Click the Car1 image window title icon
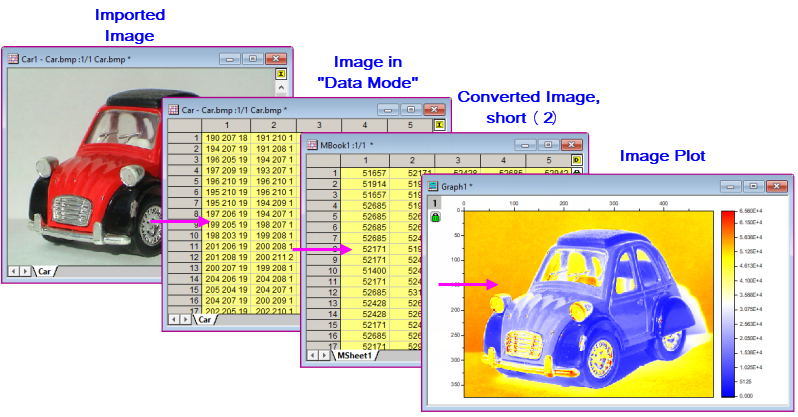 [x=14, y=58]
